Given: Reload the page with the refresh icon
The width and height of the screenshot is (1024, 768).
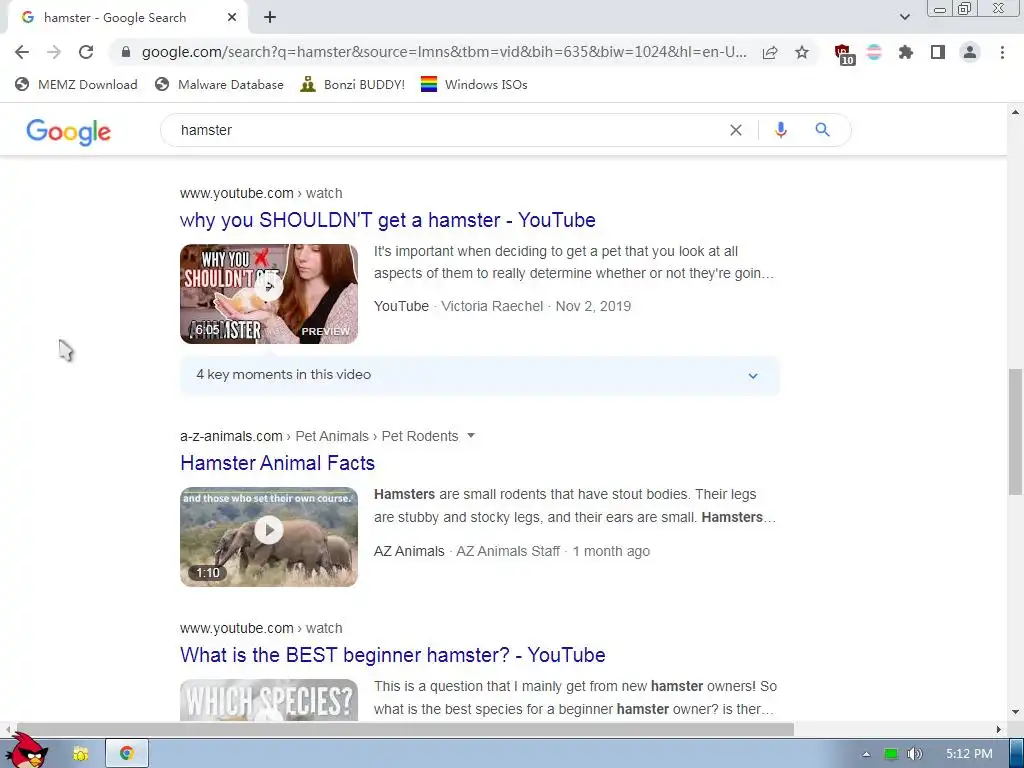Looking at the screenshot, I should (x=86, y=52).
